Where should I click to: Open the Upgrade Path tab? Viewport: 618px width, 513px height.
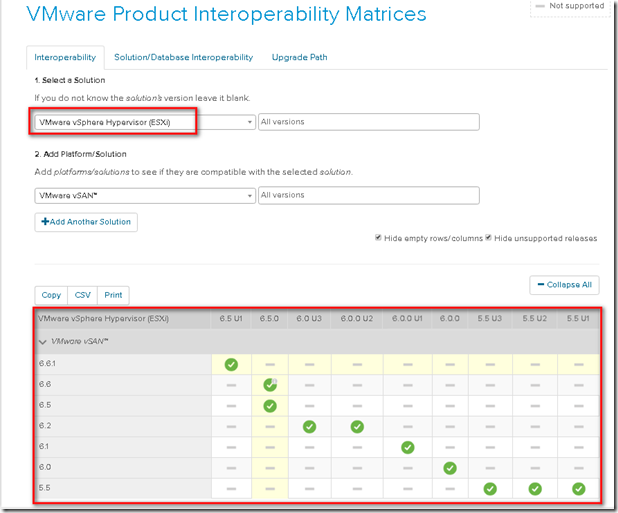(x=300, y=58)
